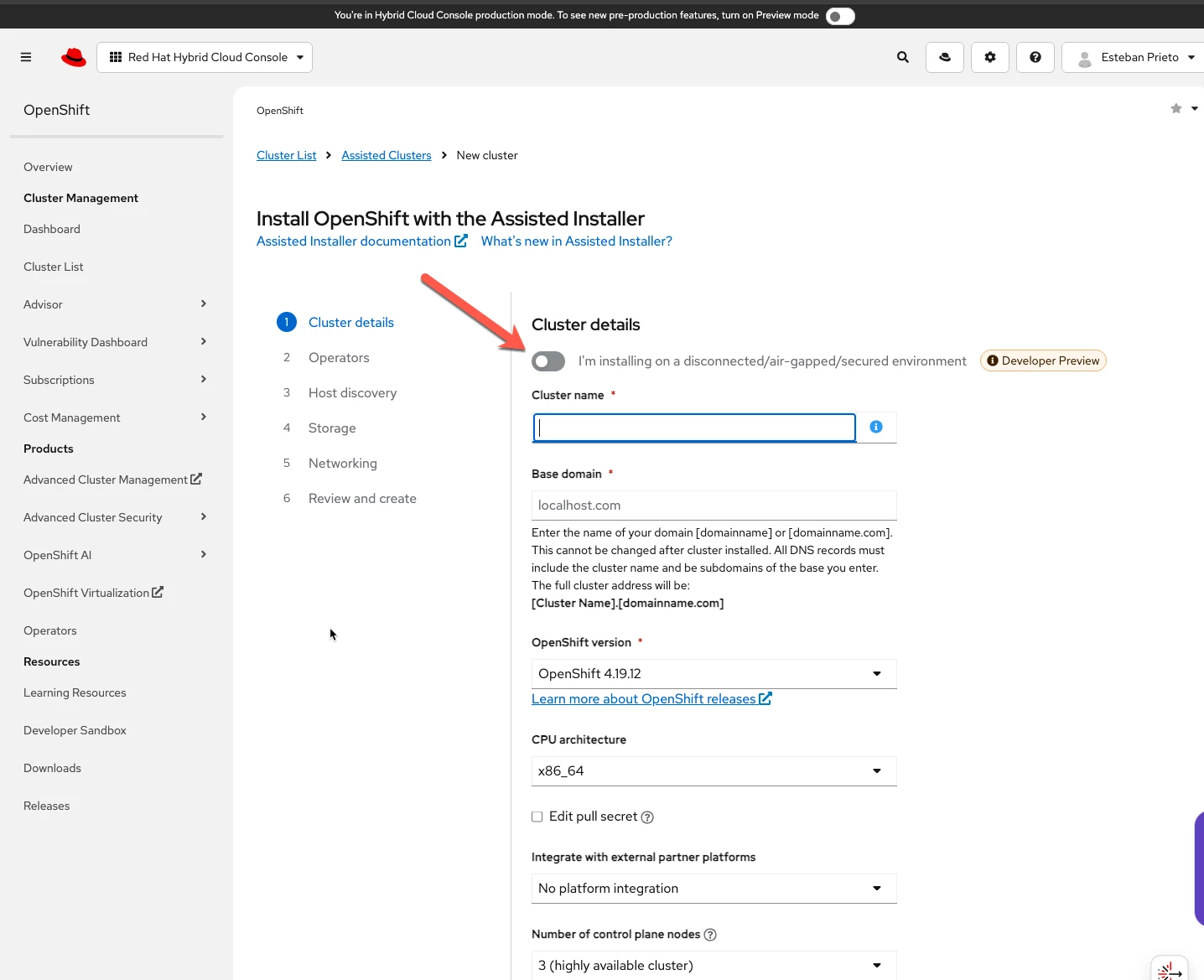Open Developer Sandbox in sidebar
The width and height of the screenshot is (1204, 980).
point(75,730)
